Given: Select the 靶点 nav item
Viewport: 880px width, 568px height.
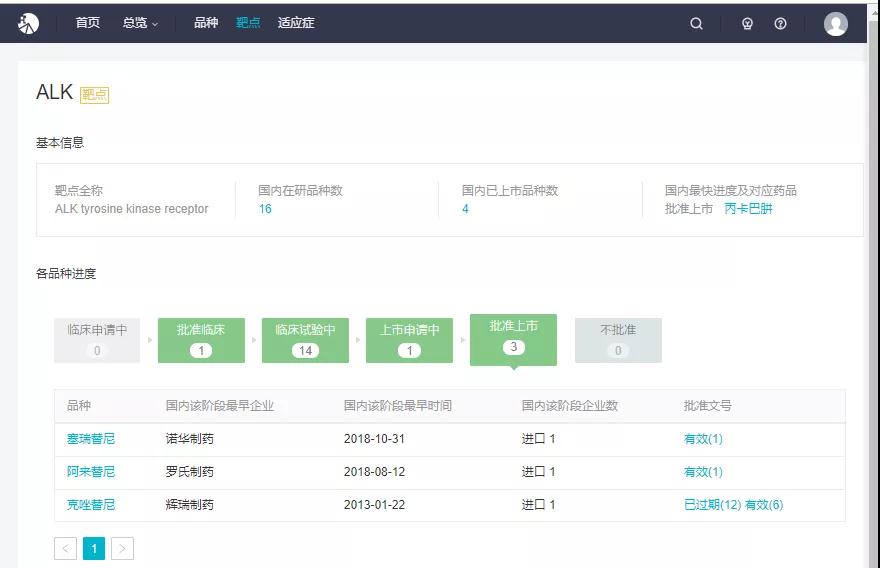Looking at the screenshot, I should pos(248,22).
